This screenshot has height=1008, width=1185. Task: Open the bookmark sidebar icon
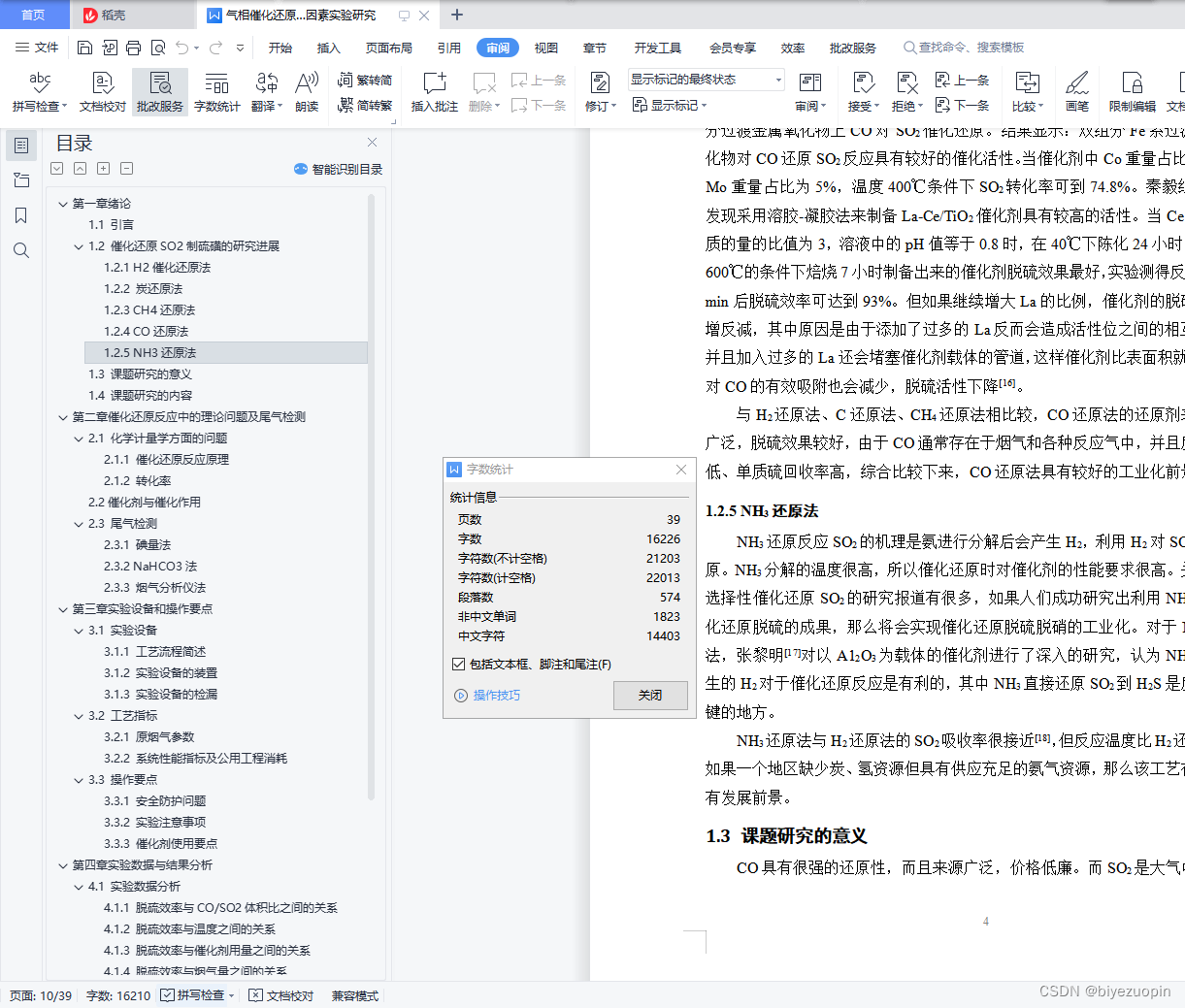[21, 215]
